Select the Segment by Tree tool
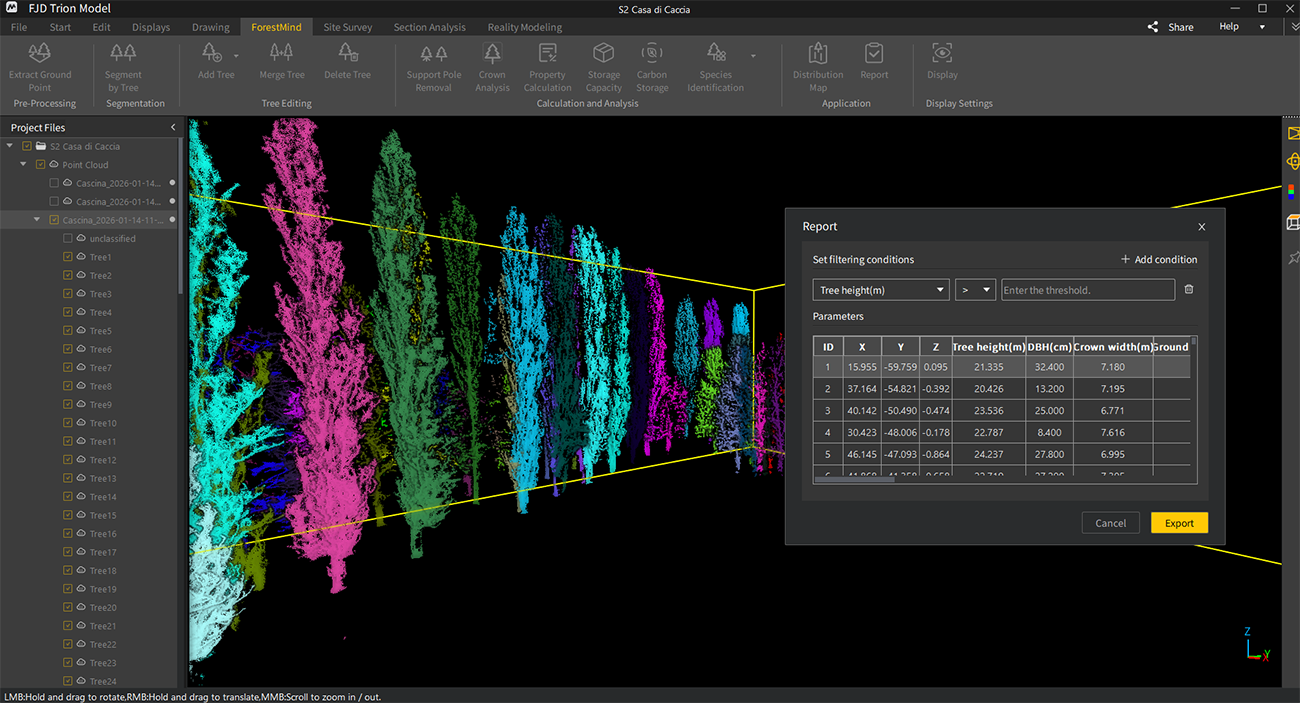Screen dimensions: 1300x703 [x=123, y=54]
